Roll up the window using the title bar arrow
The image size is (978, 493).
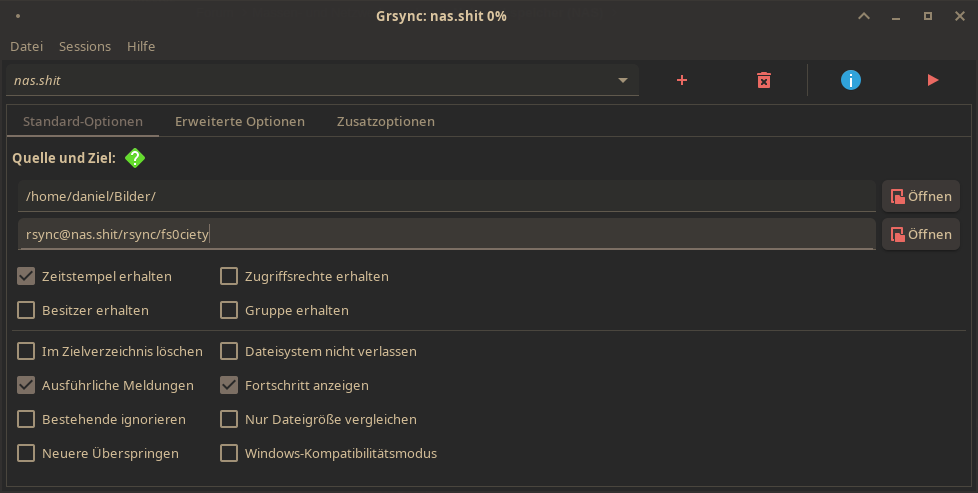(x=864, y=16)
